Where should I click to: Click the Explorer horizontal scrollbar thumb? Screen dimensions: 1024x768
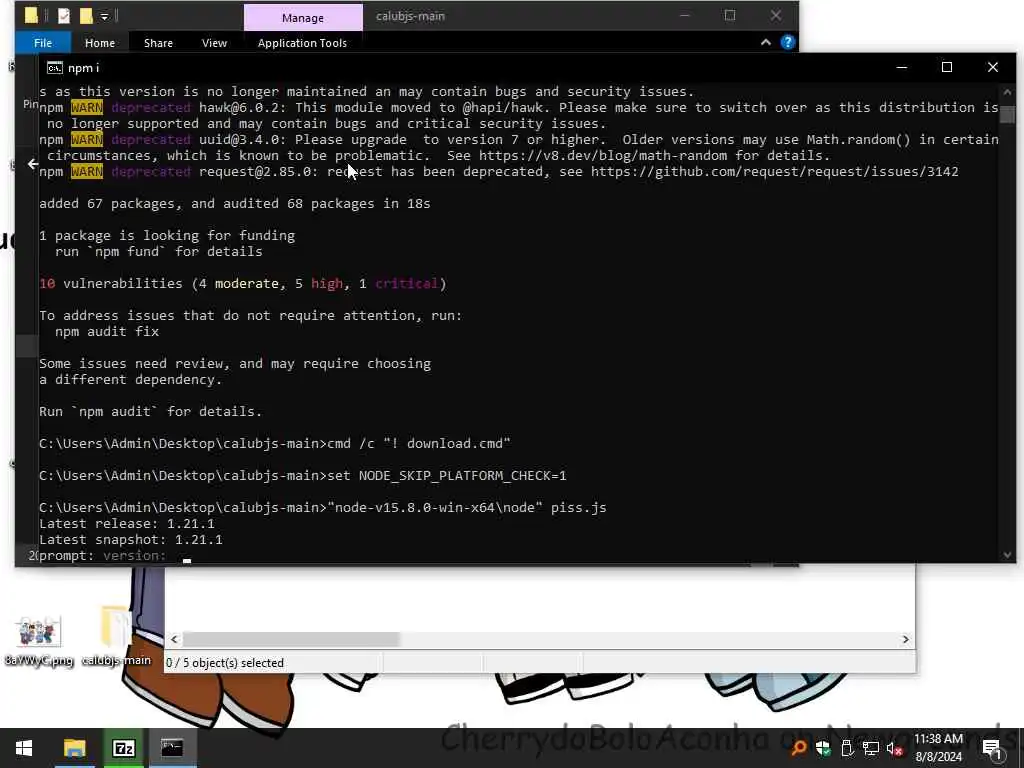click(291, 639)
